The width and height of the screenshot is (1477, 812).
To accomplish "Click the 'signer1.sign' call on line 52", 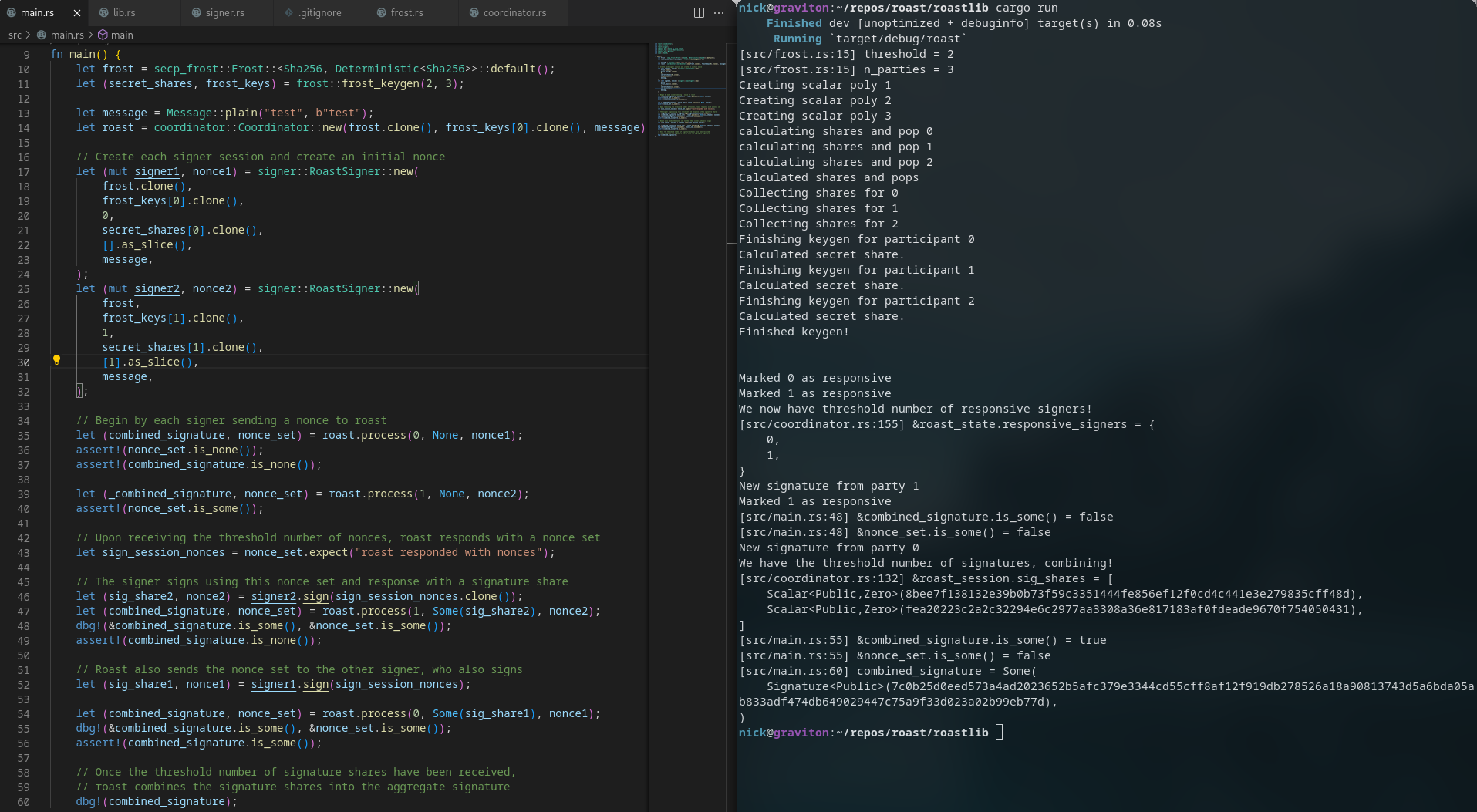I will pyautogui.click(x=290, y=685).
